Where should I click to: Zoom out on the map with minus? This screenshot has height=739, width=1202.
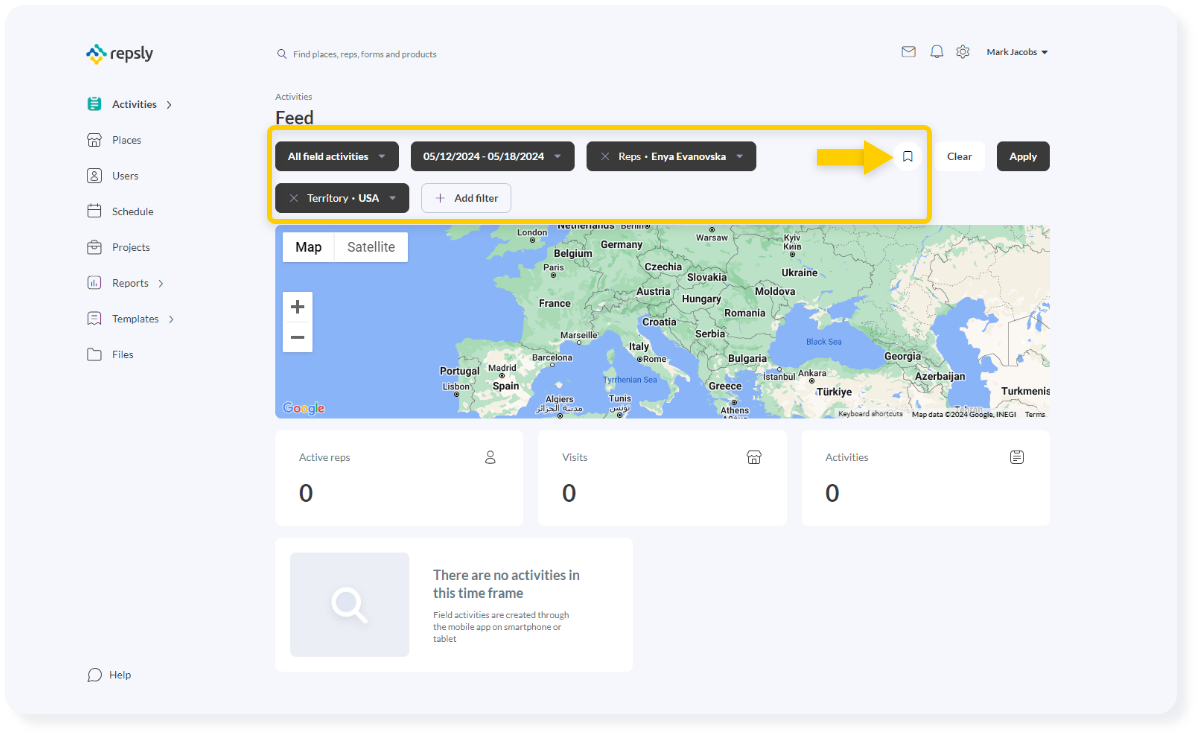[x=297, y=337]
